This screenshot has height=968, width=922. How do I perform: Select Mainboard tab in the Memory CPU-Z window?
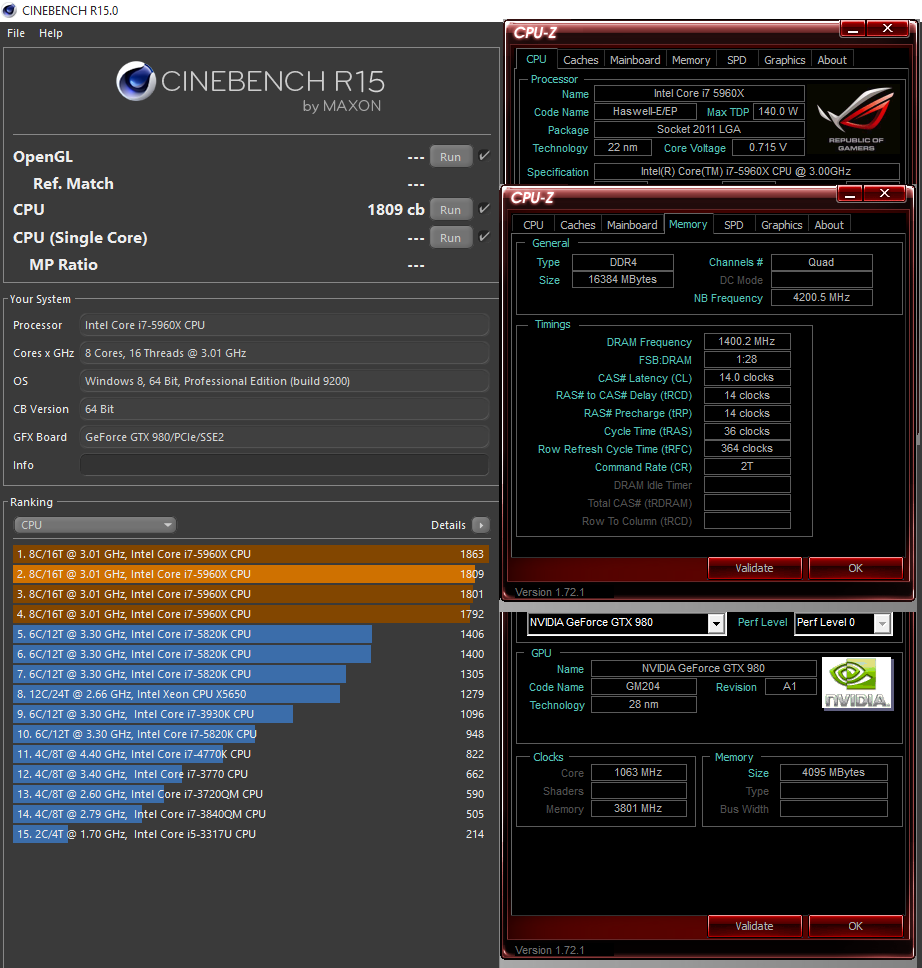[632, 225]
